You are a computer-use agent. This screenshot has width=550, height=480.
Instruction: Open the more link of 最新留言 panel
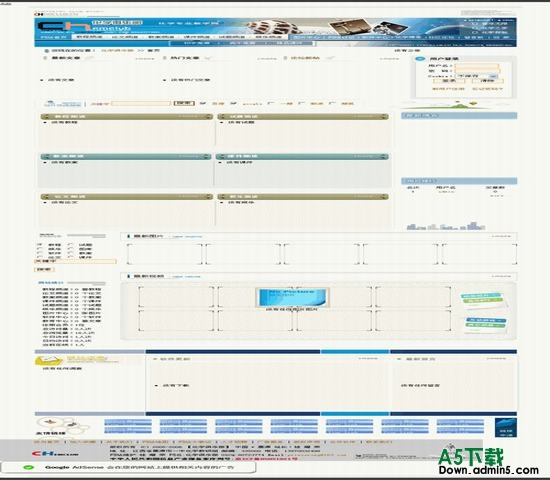coord(497,359)
